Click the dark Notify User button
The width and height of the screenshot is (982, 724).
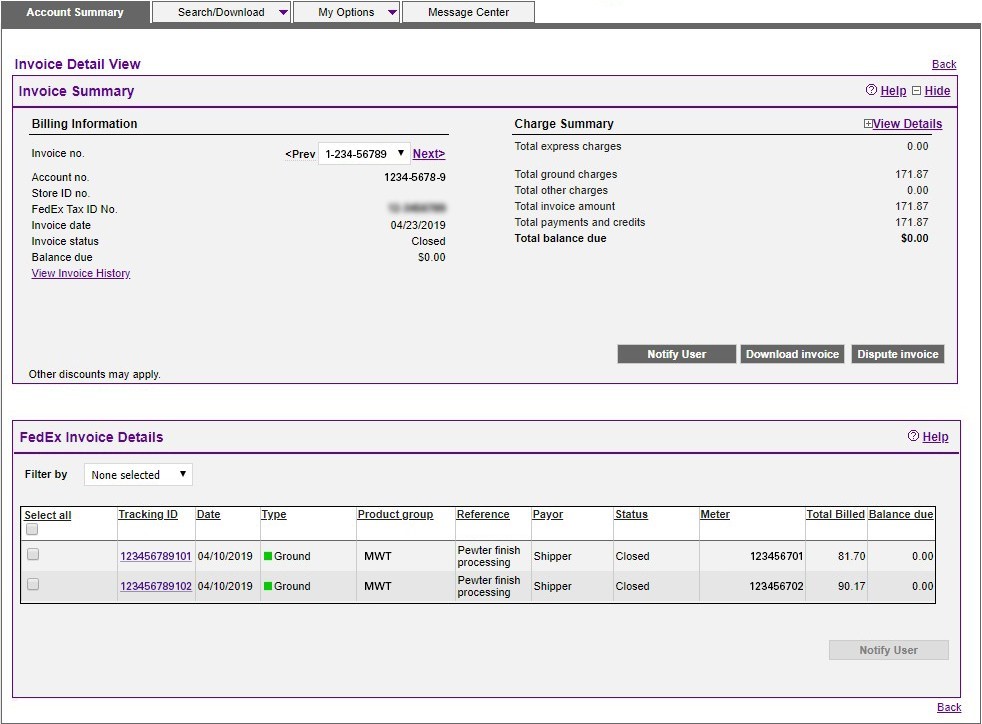pyautogui.click(x=676, y=354)
